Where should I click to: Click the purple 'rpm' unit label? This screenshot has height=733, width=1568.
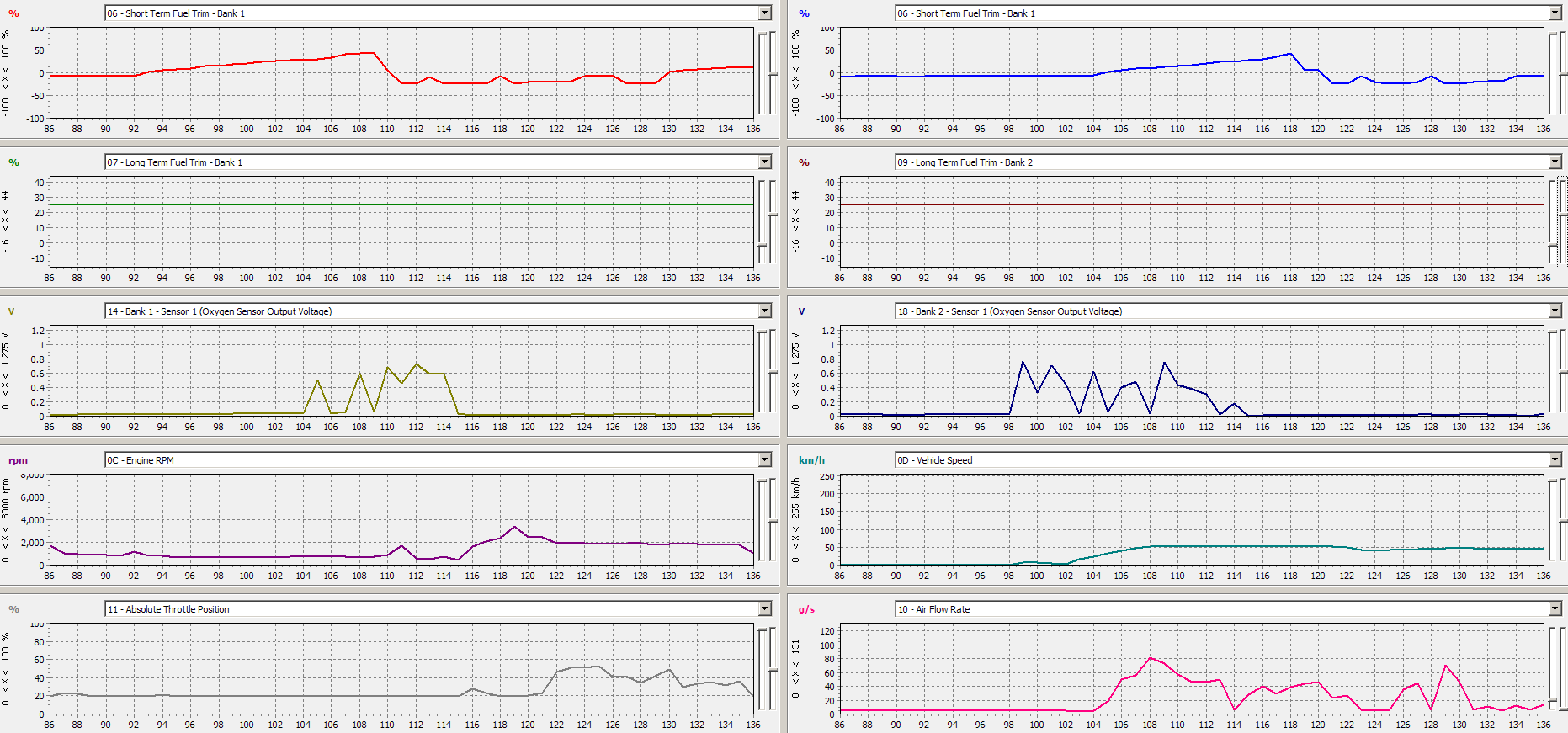click(x=18, y=460)
